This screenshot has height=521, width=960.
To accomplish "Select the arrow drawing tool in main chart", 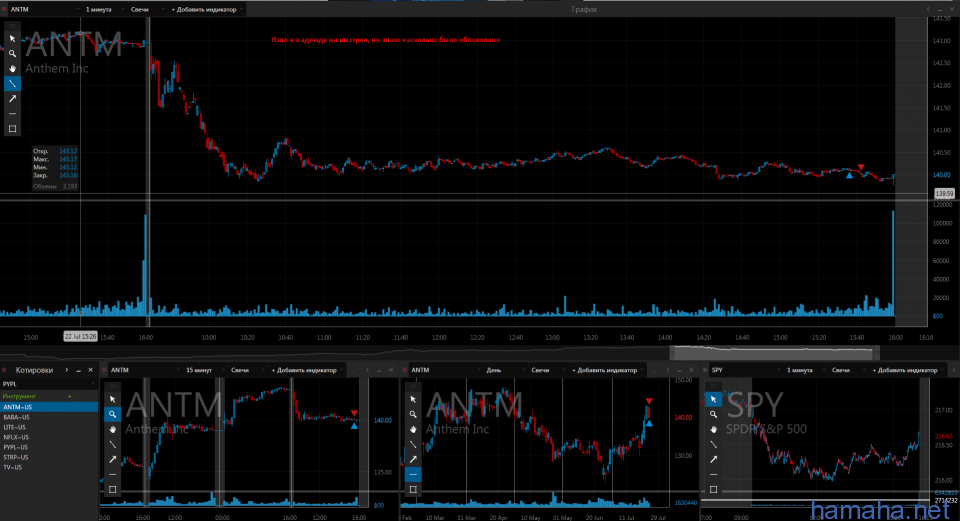I will pyautogui.click(x=12, y=99).
